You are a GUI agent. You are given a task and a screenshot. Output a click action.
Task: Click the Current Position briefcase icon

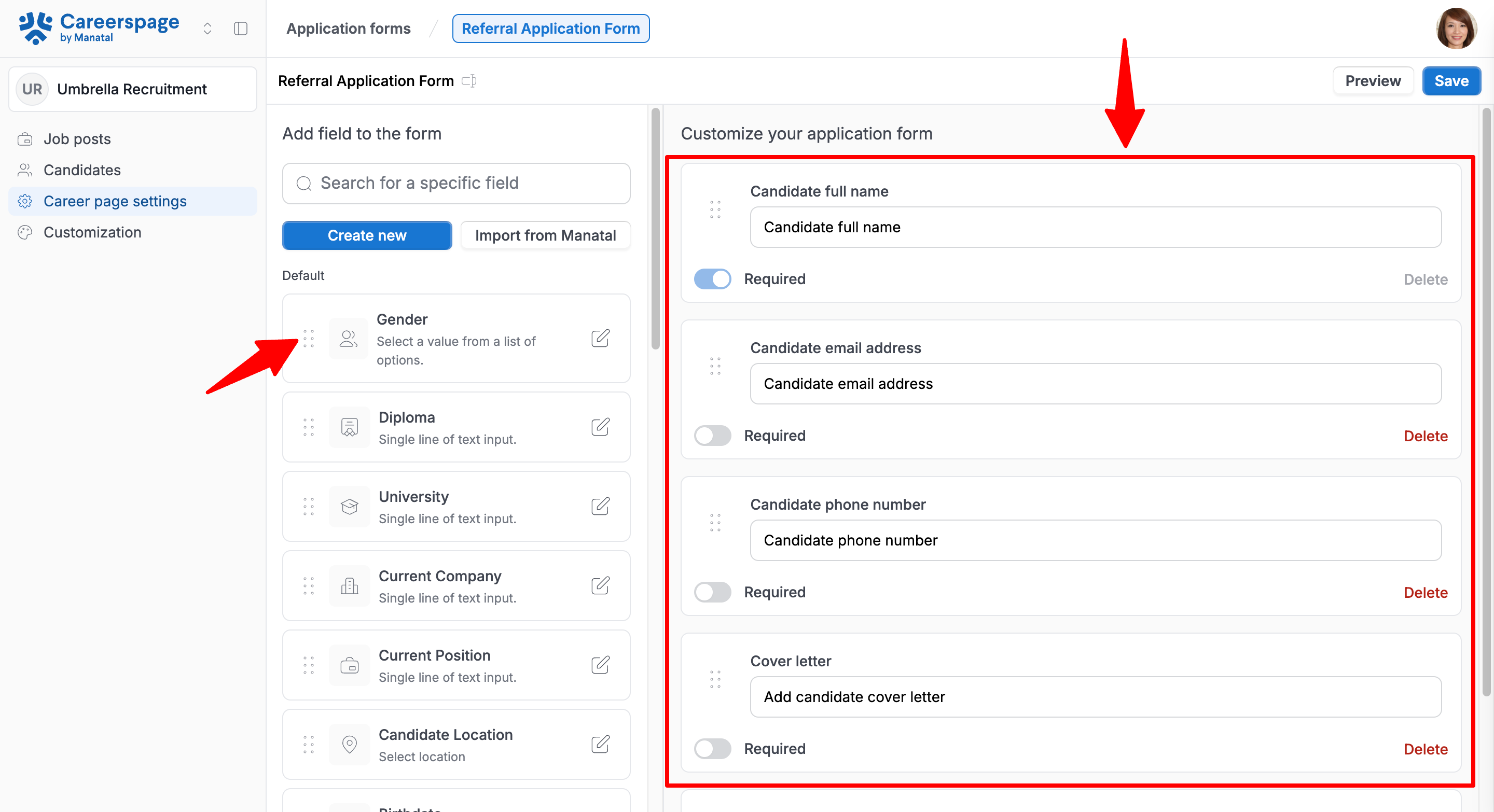coord(349,665)
